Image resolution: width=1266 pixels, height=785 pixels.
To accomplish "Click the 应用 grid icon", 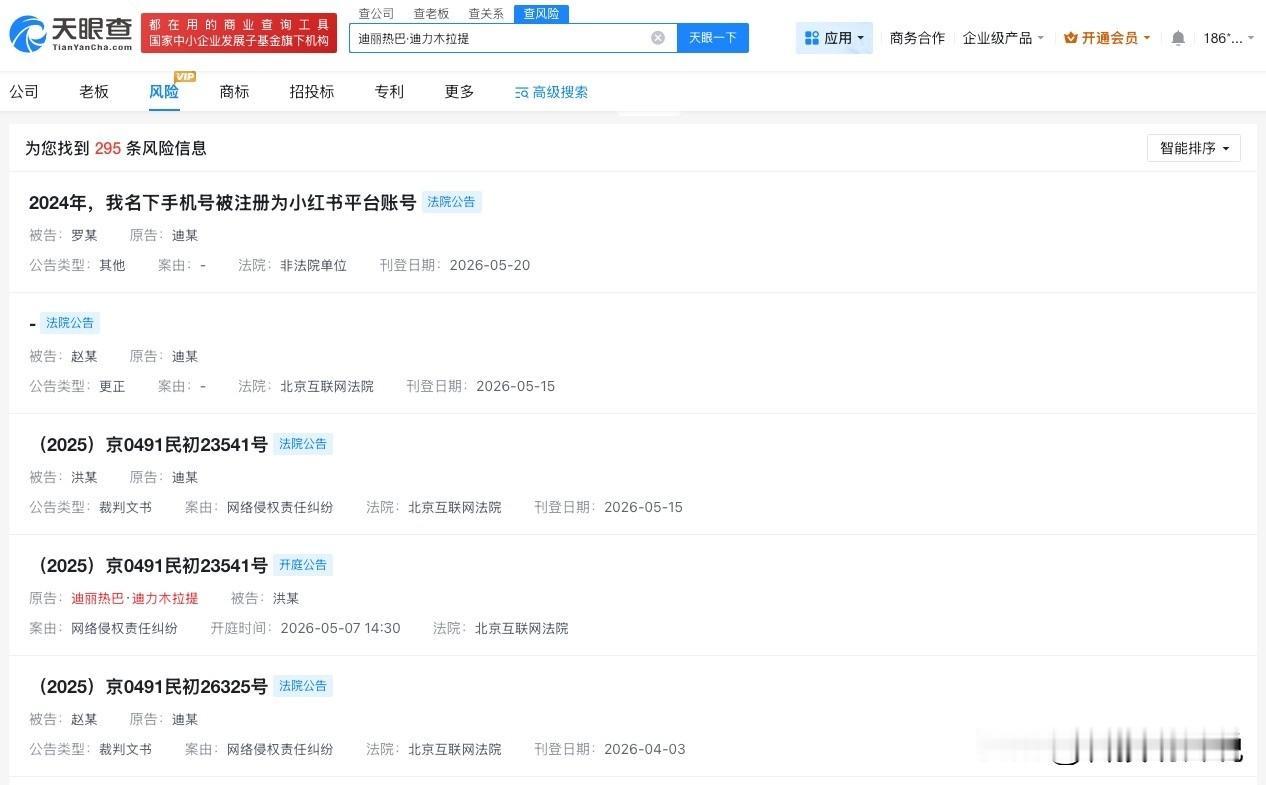I will tap(812, 38).
